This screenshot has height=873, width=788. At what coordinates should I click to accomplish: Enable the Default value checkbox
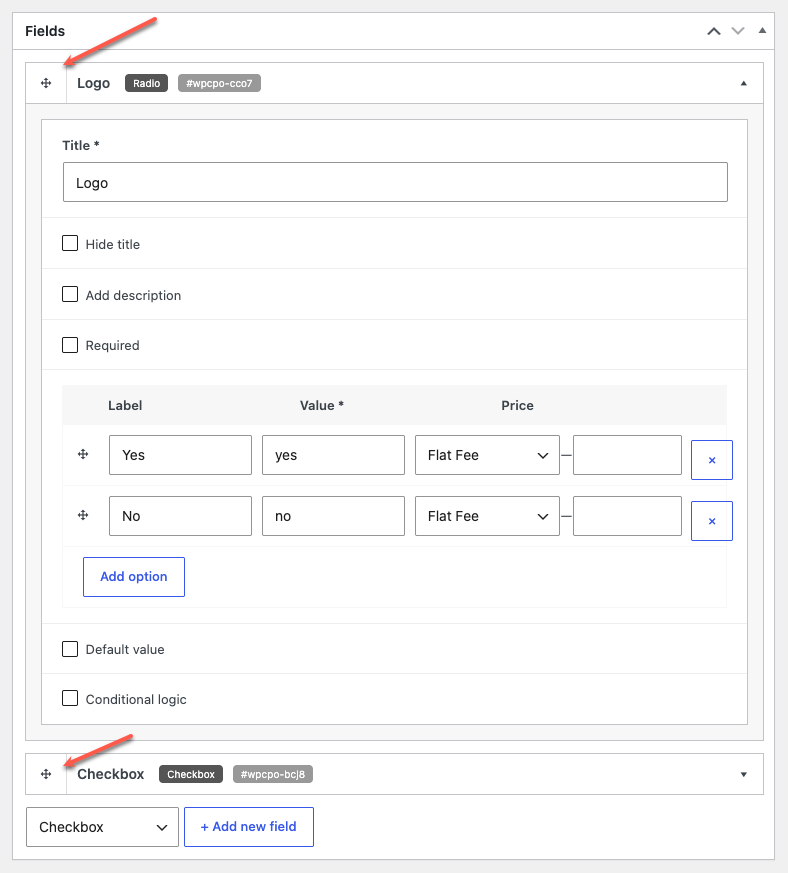point(70,649)
